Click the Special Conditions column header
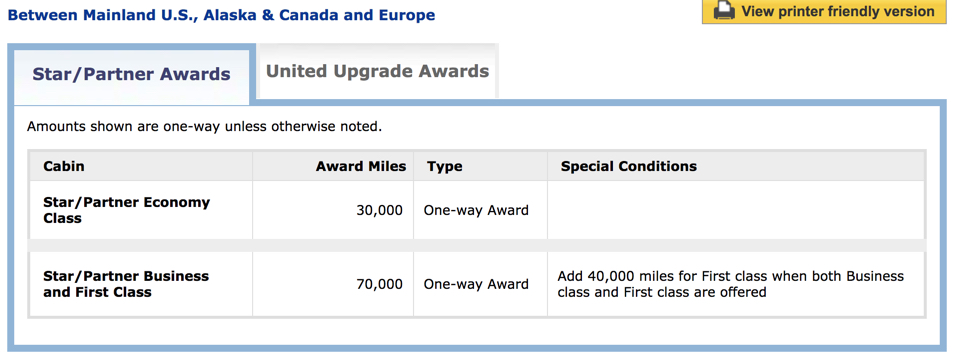The height and width of the screenshot is (360, 955). (x=629, y=166)
